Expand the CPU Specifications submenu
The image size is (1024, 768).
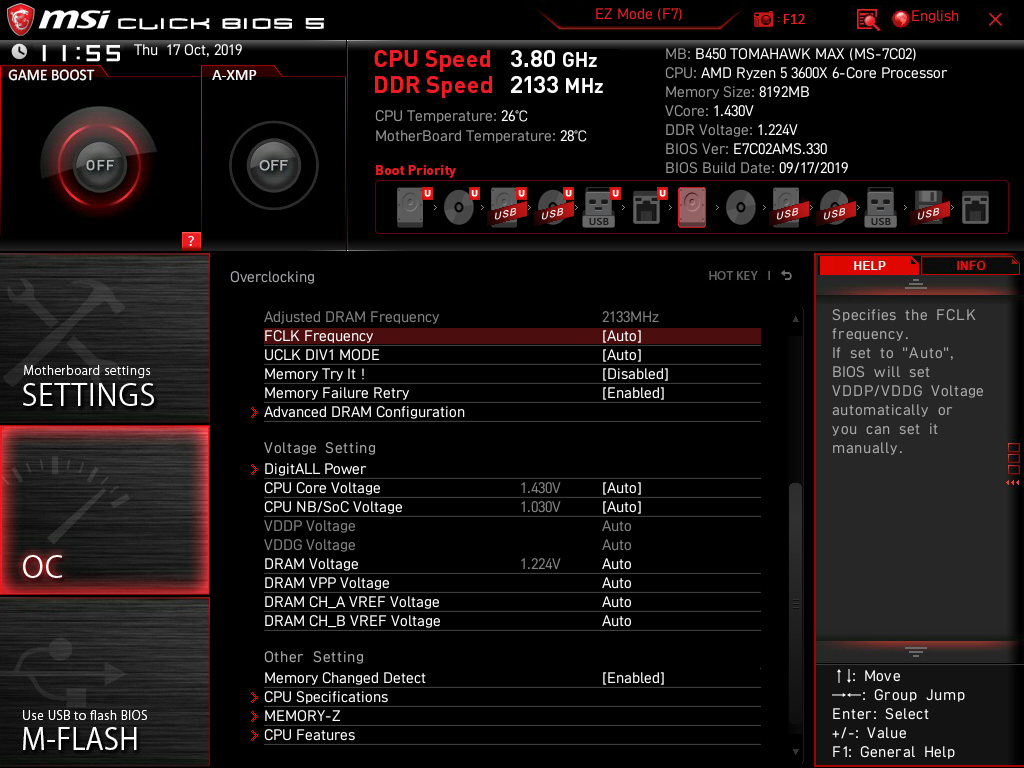pos(512,697)
